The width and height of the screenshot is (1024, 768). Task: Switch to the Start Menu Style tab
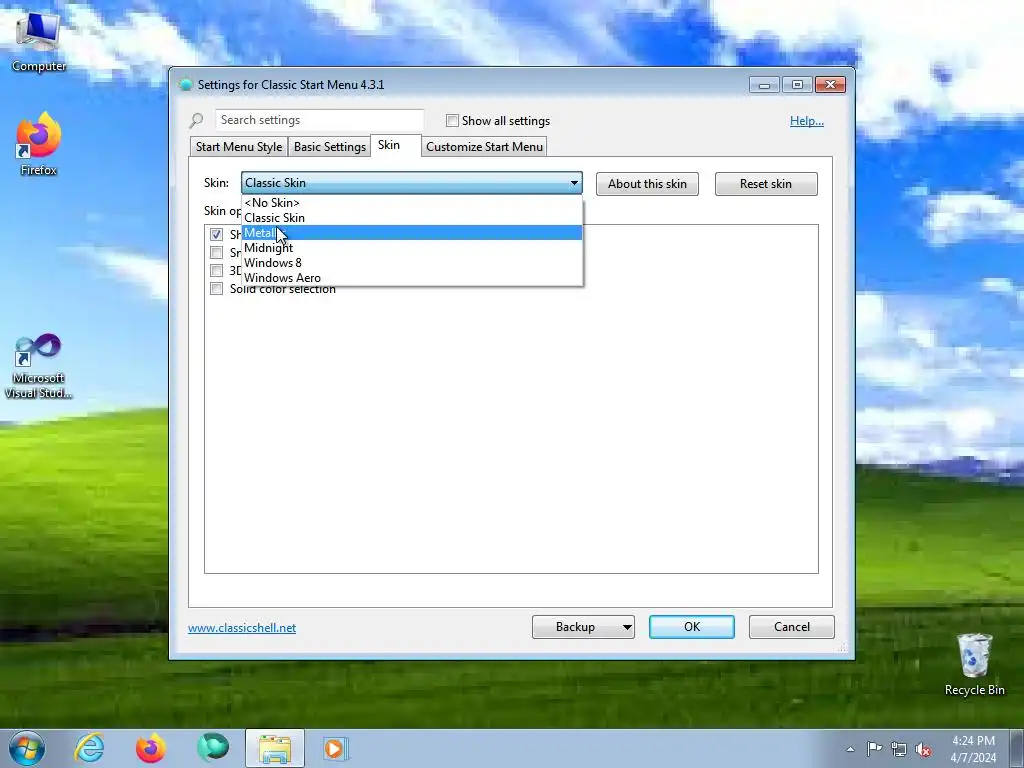click(239, 147)
